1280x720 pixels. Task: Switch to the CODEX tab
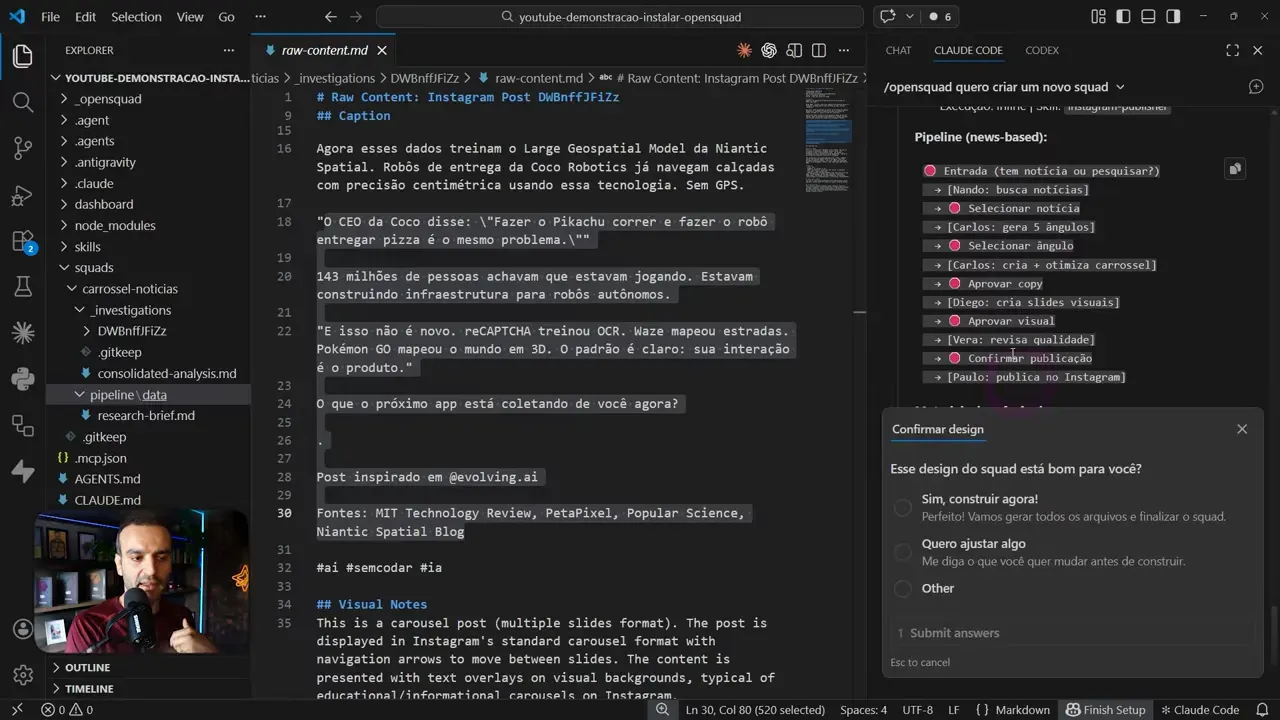(x=1041, y=50)
